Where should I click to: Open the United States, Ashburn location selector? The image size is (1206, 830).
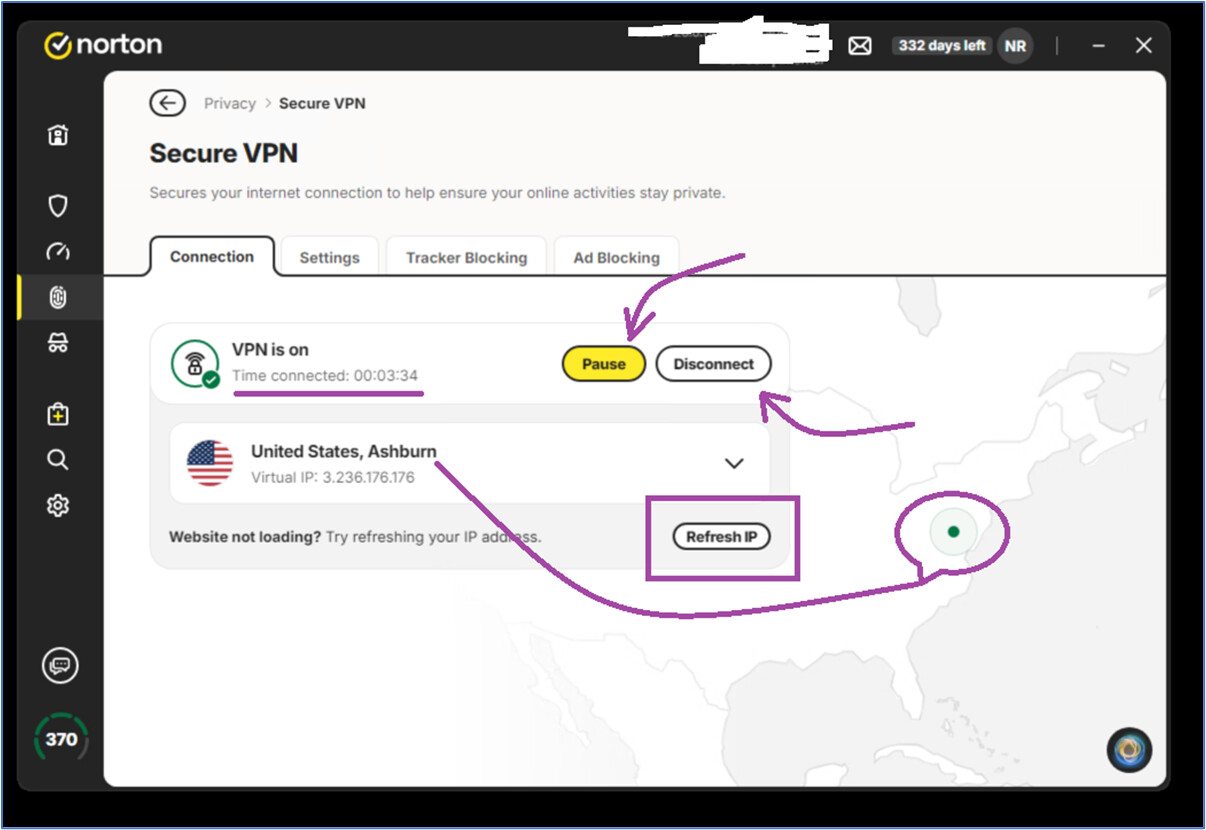coord(470,463)
